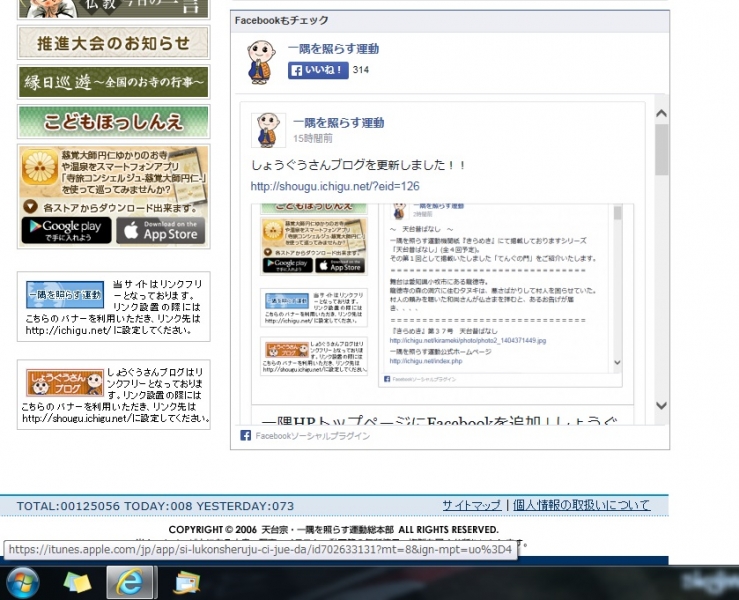Image resolution: width=739 pixels, height=600 pixels.
Task: Open 個人情報の取扱いについて footer link
Action: pyautogui.click(x=581, y=505)
